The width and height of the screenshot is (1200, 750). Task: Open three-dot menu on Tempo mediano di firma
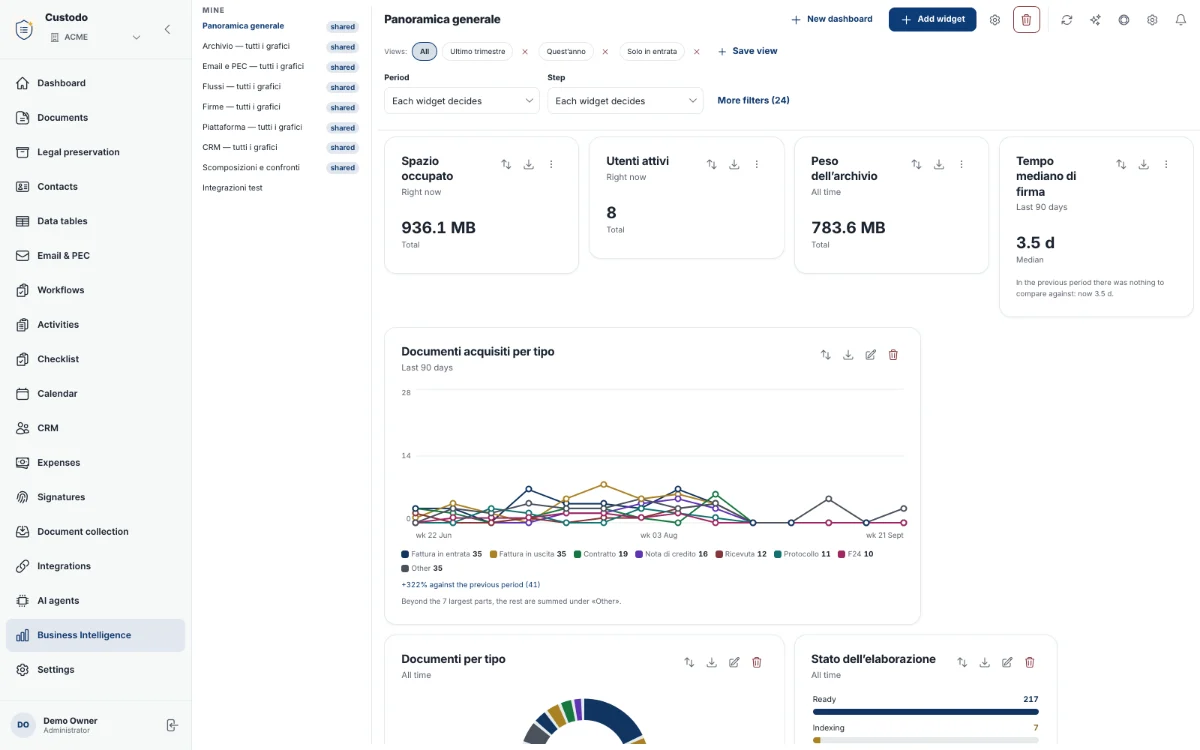tap(1166, 164)
